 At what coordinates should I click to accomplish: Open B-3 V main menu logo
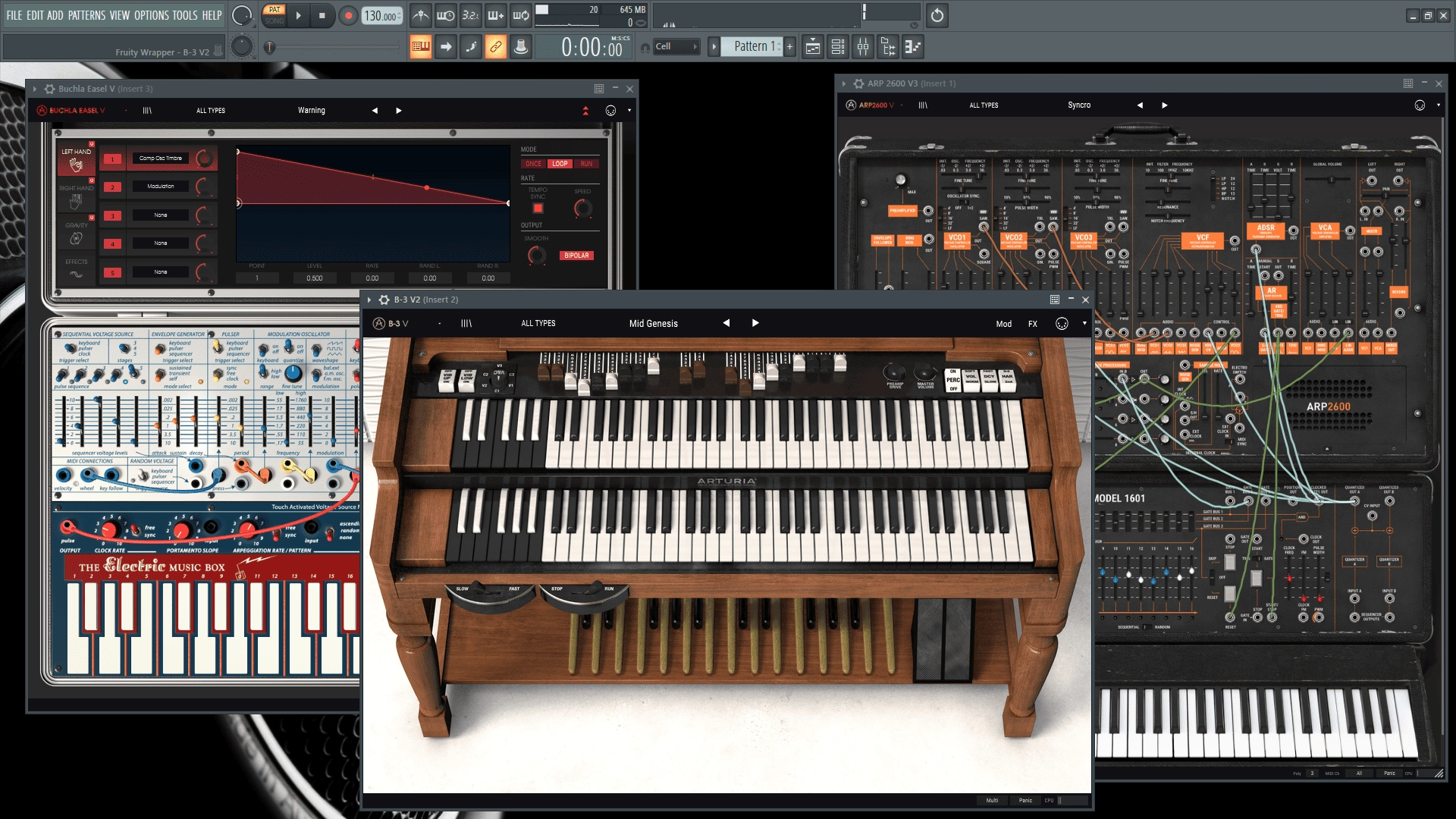pyautogui.click(x=391, y=324)
